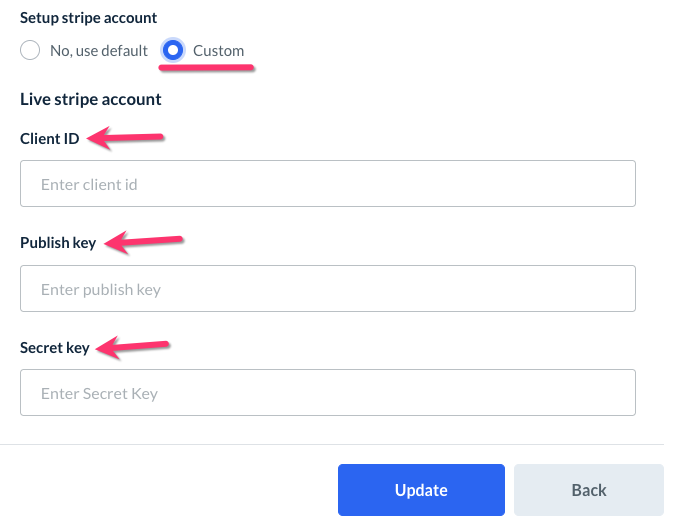Click the "No, use default" label text

99,50
